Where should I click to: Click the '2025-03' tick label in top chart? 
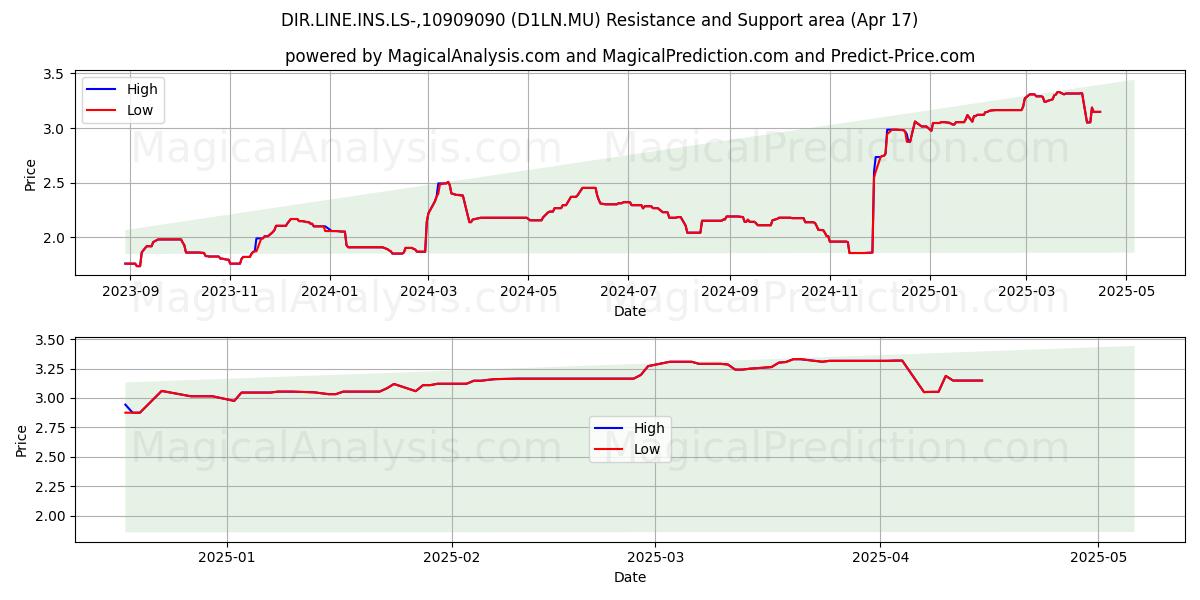tap(1026, 292)
